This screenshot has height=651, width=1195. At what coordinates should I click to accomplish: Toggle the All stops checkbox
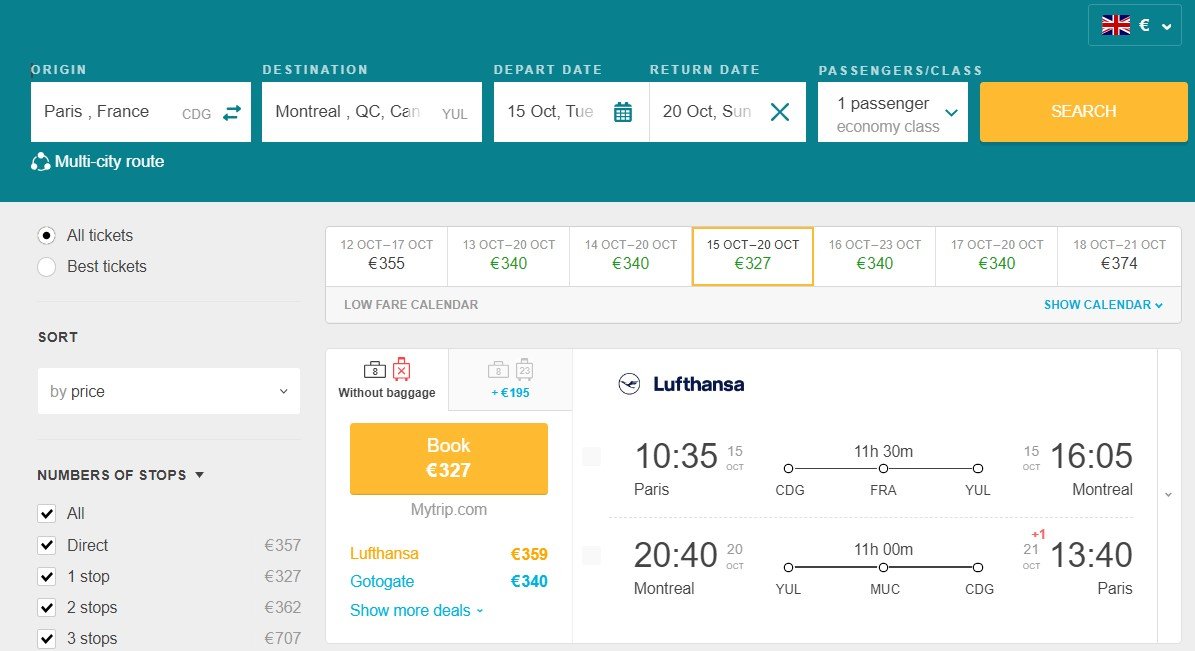(46, 513)
